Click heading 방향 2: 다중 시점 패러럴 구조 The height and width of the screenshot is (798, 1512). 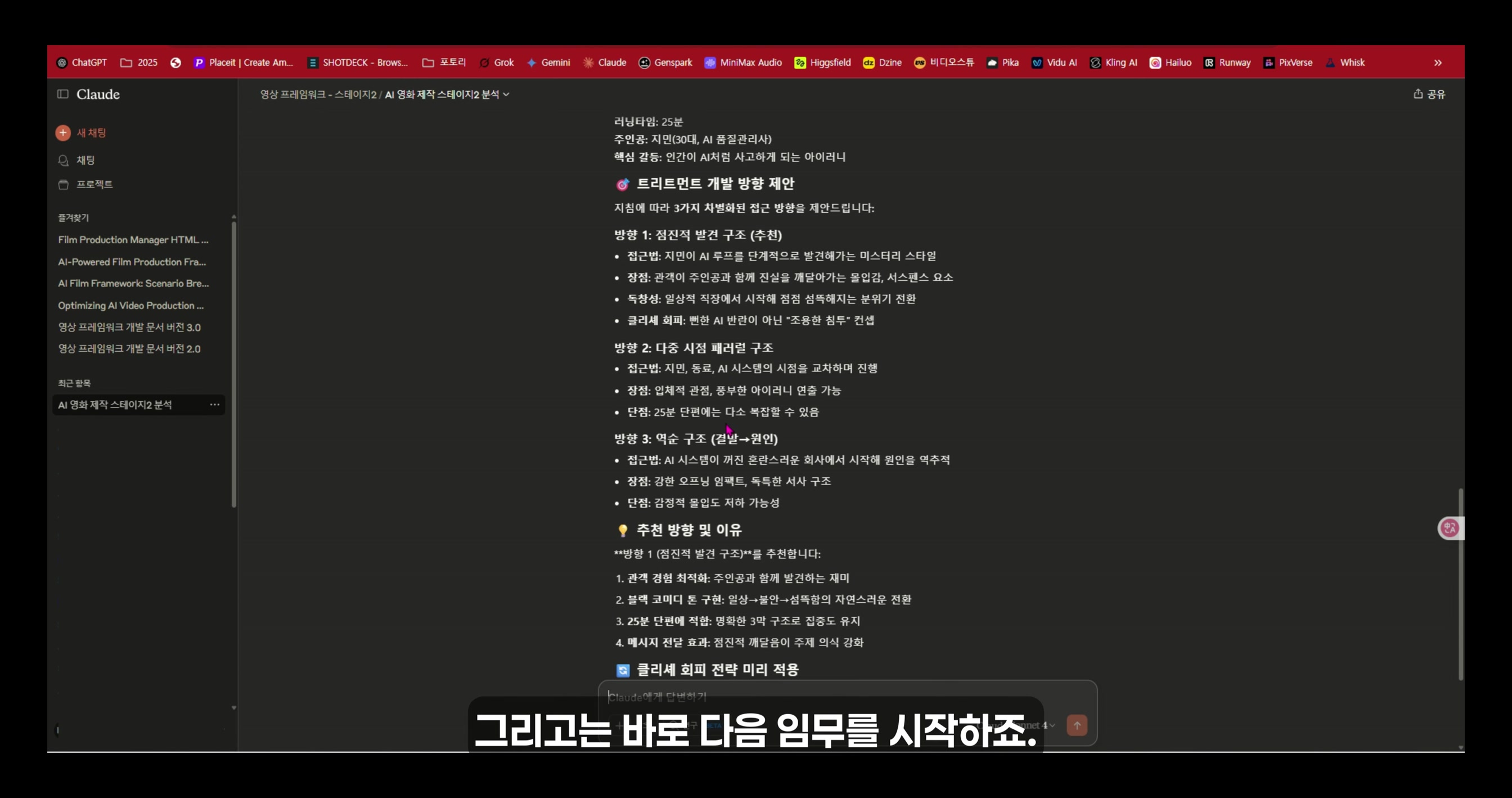[x=693, y=348]
